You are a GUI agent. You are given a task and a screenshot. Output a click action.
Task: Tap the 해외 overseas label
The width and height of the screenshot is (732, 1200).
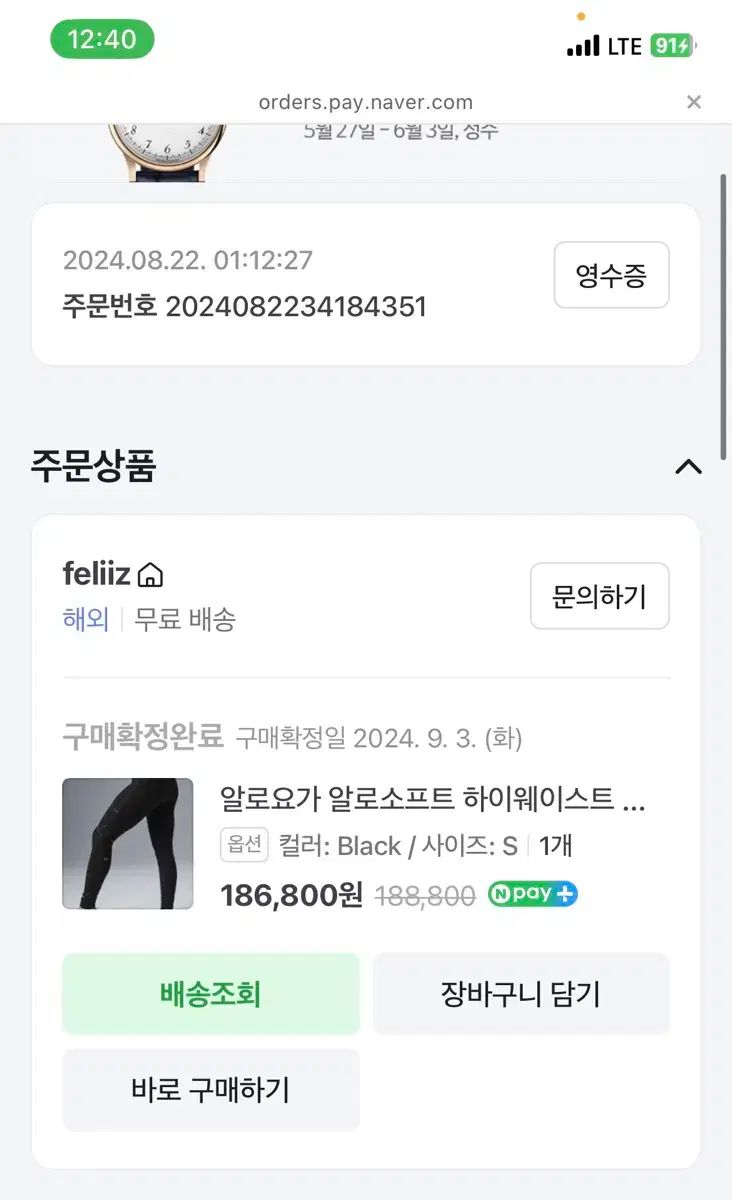pos(86,620)
